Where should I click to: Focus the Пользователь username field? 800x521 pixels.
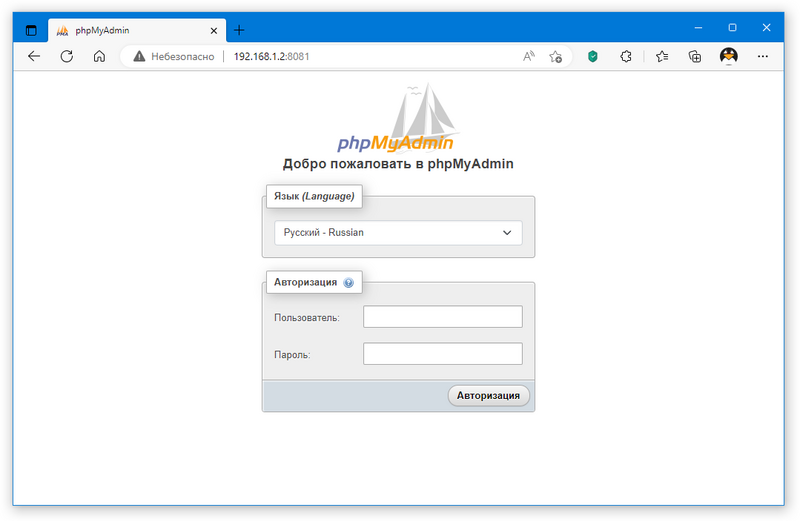442,317
